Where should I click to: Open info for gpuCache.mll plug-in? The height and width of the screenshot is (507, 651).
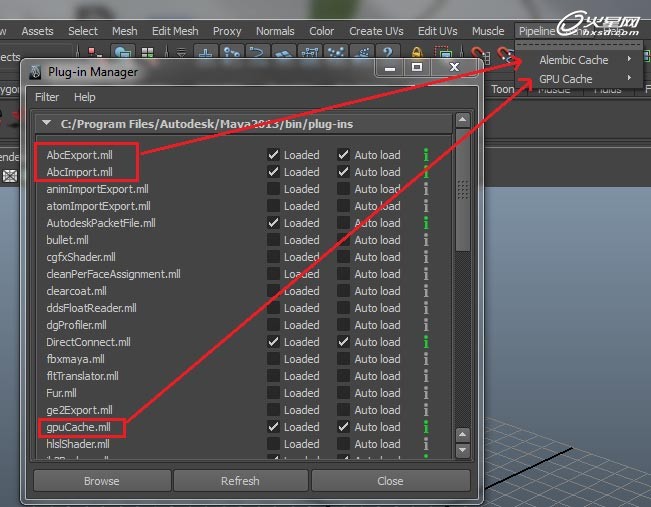point(426,427)
